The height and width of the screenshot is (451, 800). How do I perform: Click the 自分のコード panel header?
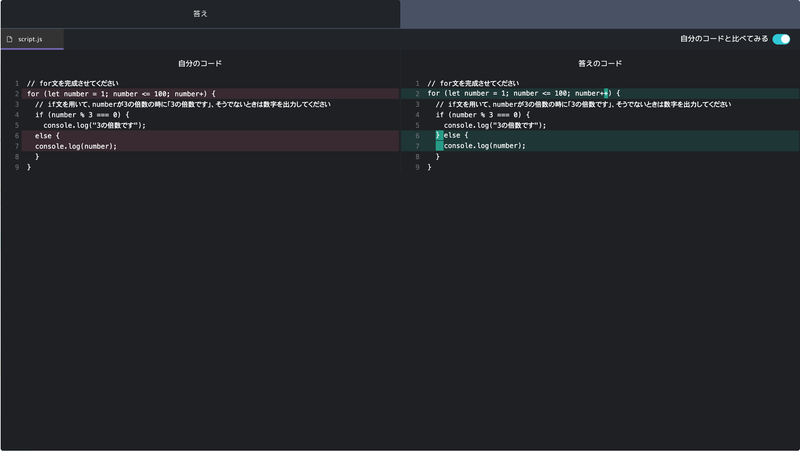(200, 63)
